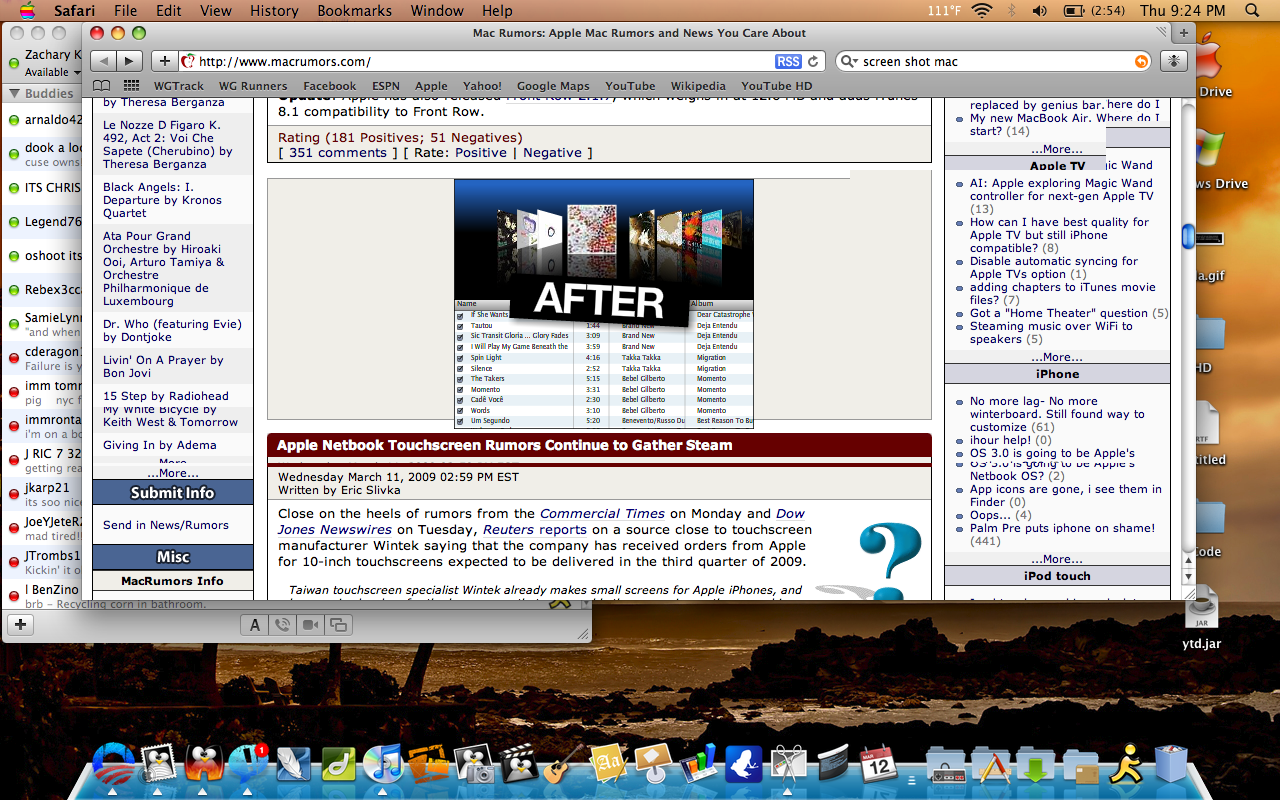
Task: Start audio chat in buddy list window
Action: 283,625
